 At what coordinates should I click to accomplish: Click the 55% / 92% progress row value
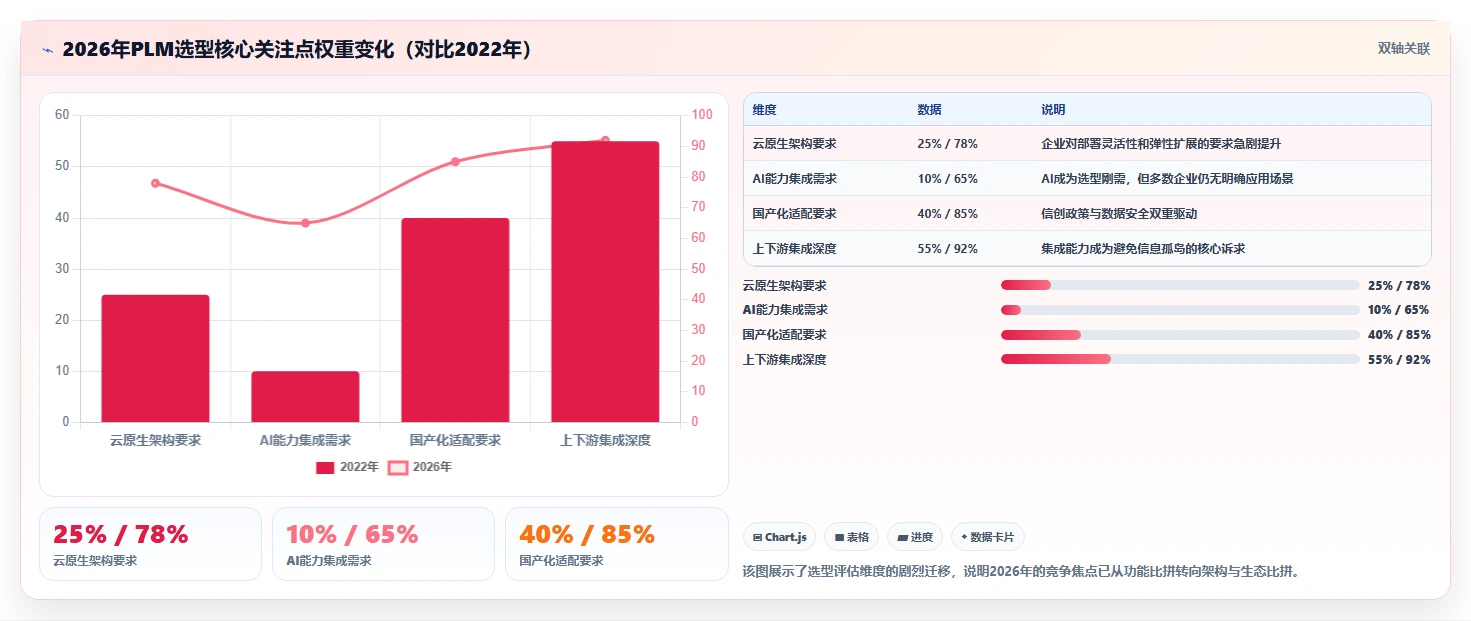point(1399,359)
